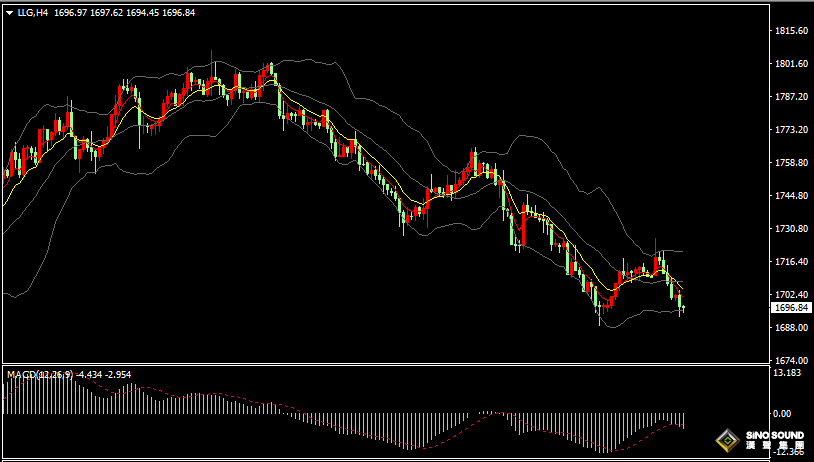Click the 1697.62 high value in the chart header
Screen dimensions: 814x462
click(106, 13)
